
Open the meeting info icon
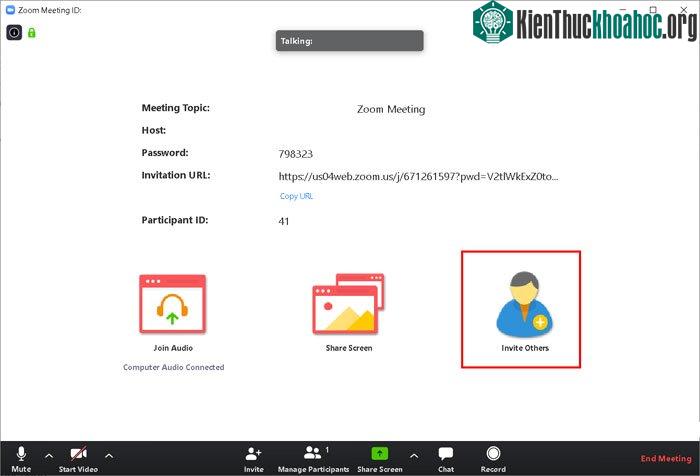point(14,32)
